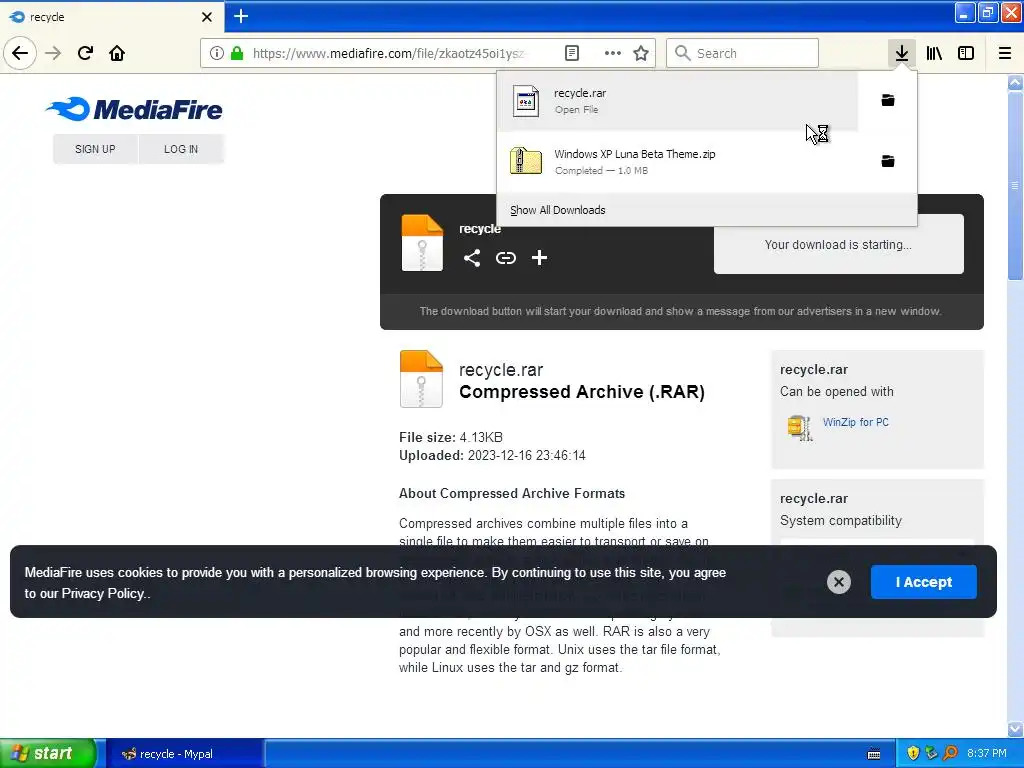Open containing folder for recycle.rar
The width and height of the screenshot is (1024, 768).
(x=888, y=100)
